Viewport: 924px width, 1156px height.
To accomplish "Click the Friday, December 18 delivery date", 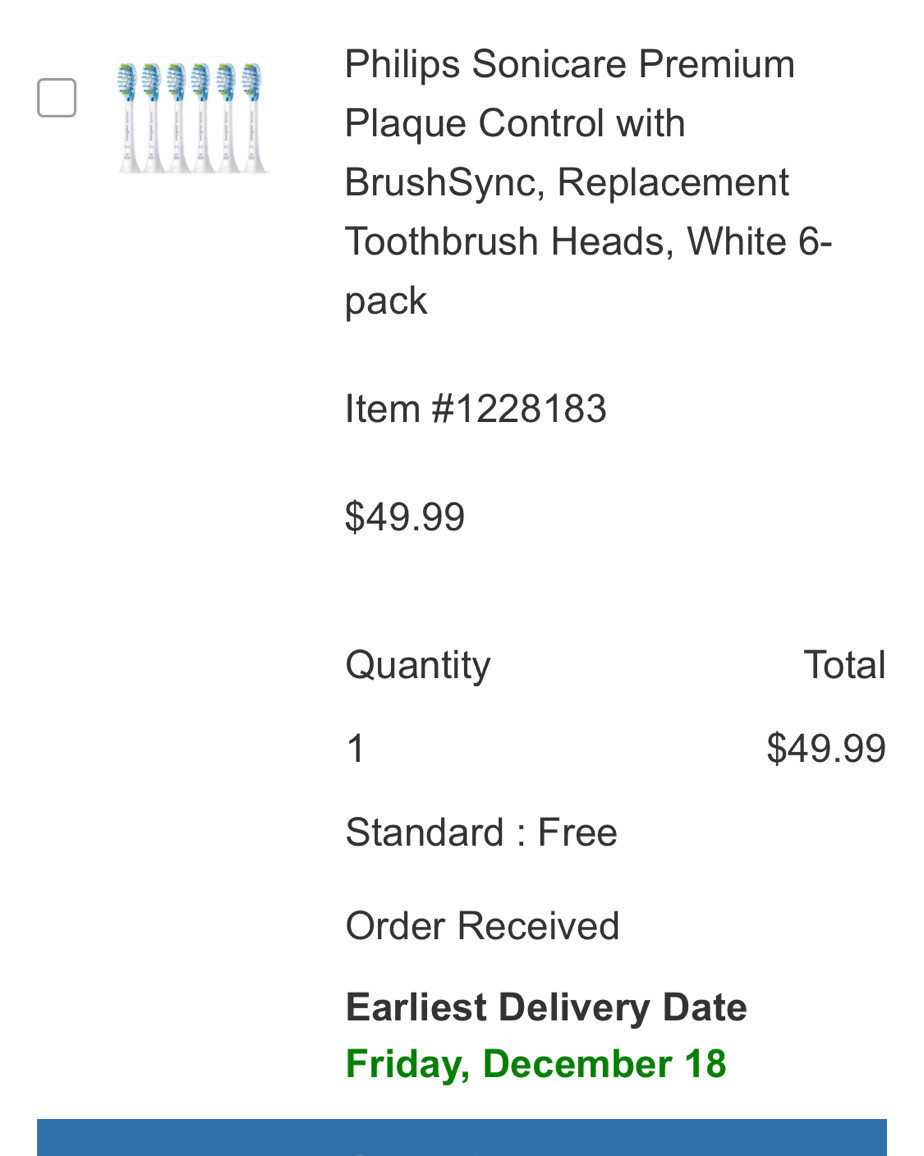I will 536,1064.
